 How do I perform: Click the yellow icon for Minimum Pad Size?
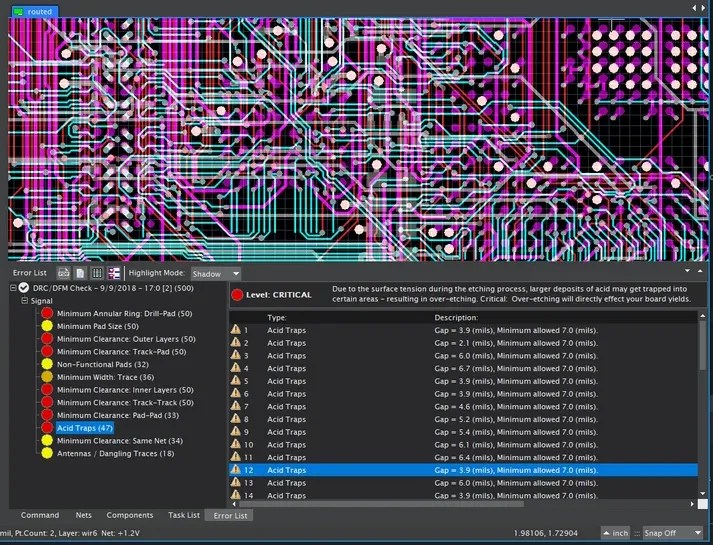point(47,326)
